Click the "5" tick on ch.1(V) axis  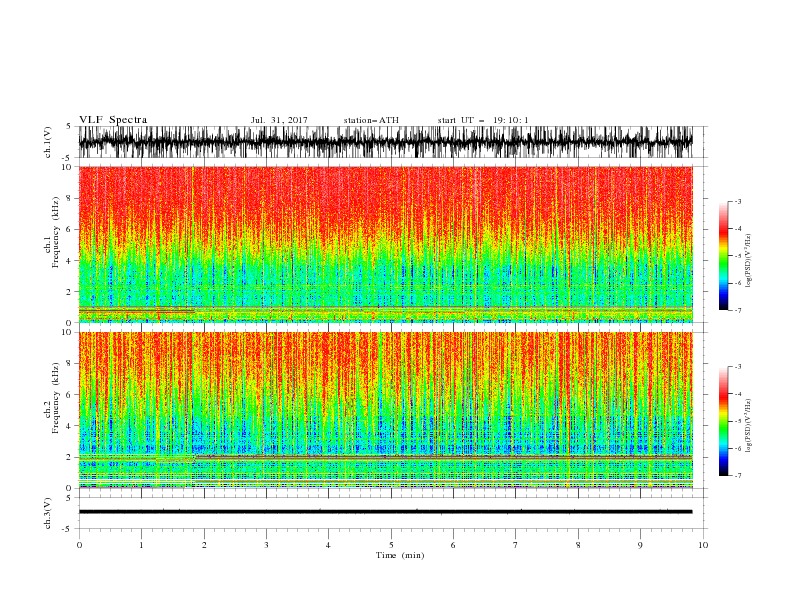(69, 126)
